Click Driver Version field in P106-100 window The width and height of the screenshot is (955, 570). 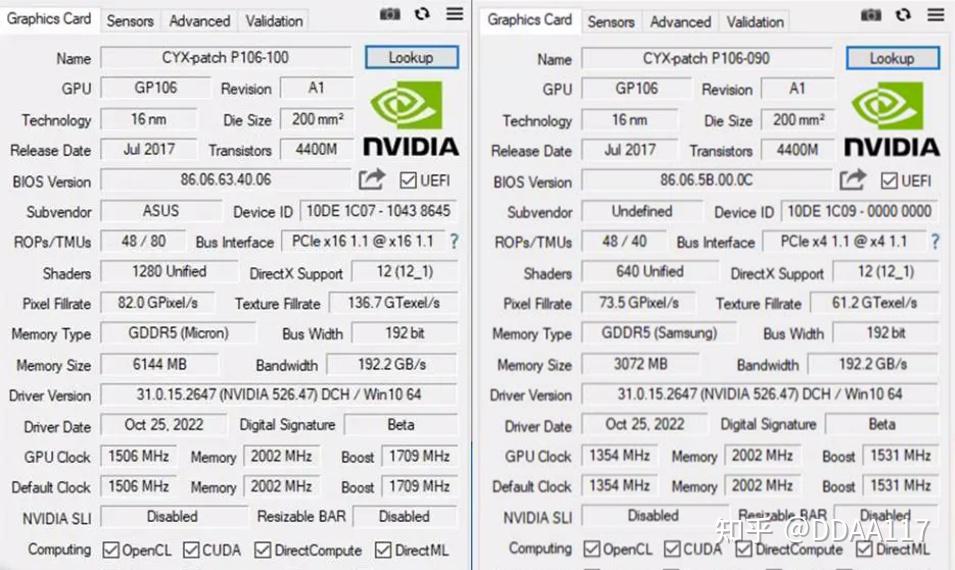pos(279,395)
